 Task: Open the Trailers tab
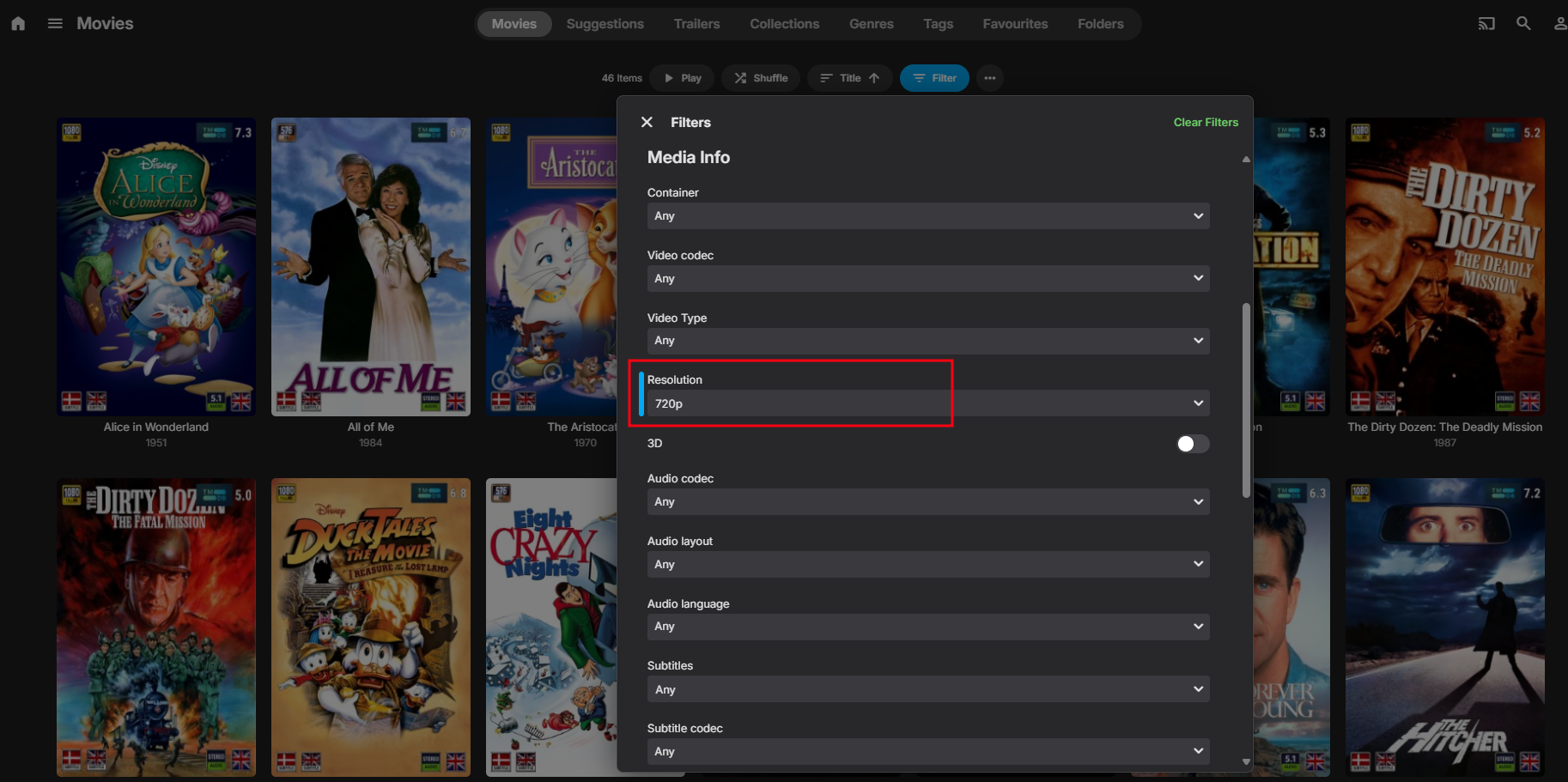[696, 24]
